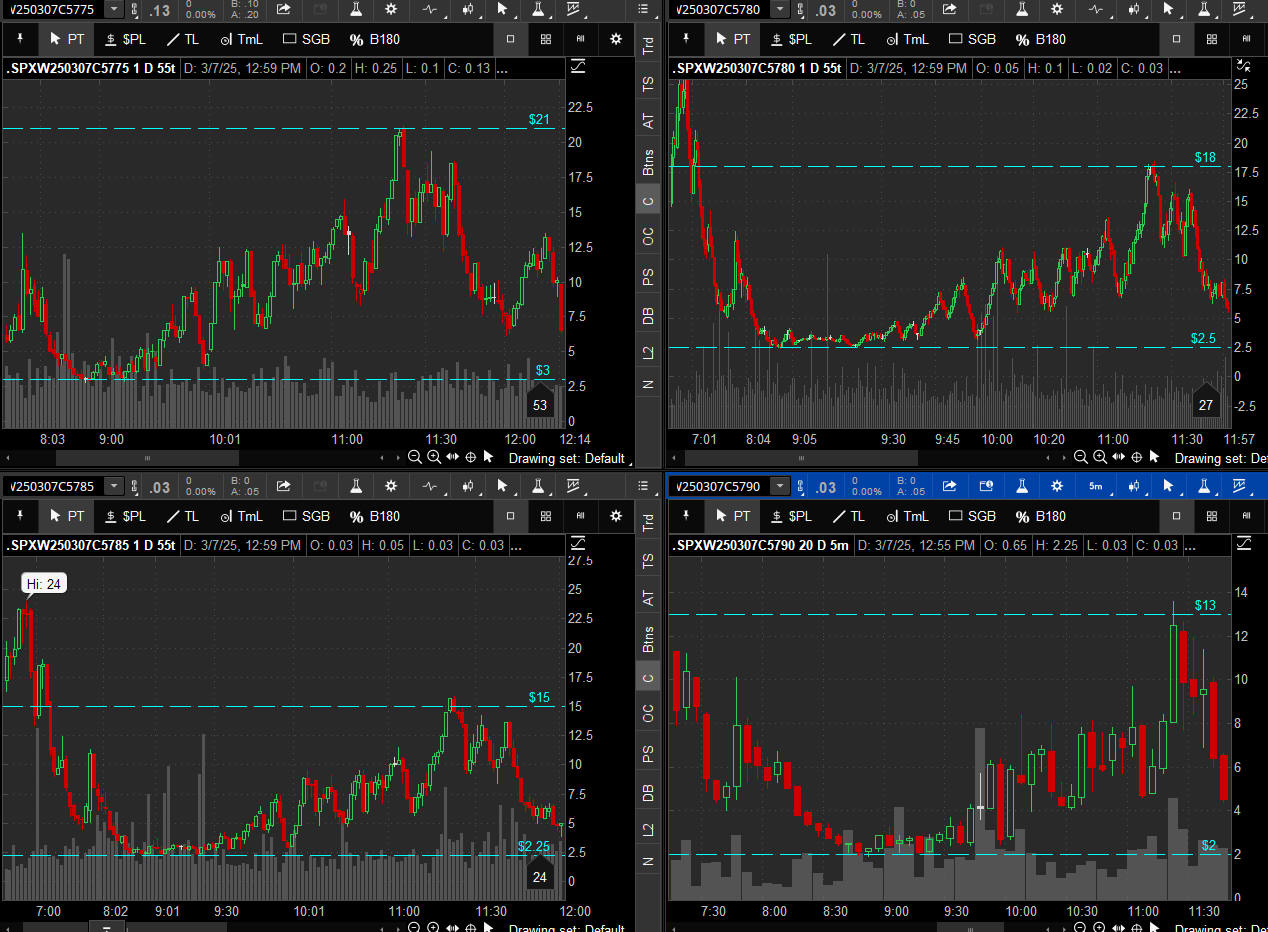1268x932 pixels.
Task: Select B180 percent tool in the C5790 chart
Action: pyautogui.click(x=1040, y=517)
